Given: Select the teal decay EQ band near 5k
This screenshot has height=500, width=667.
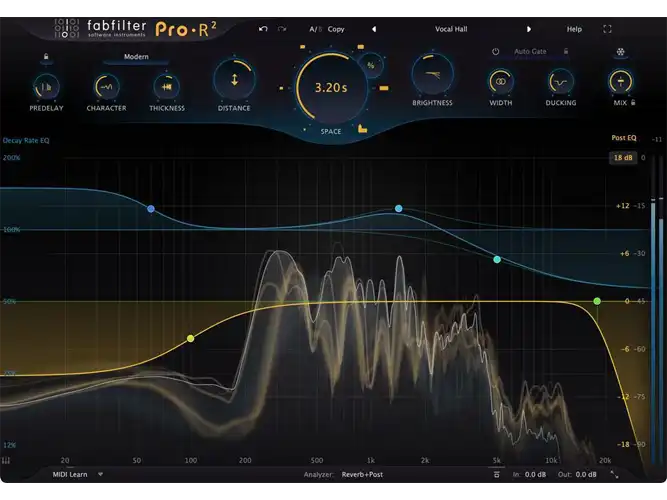Looking at the screenshot, I should click(497, 259).
